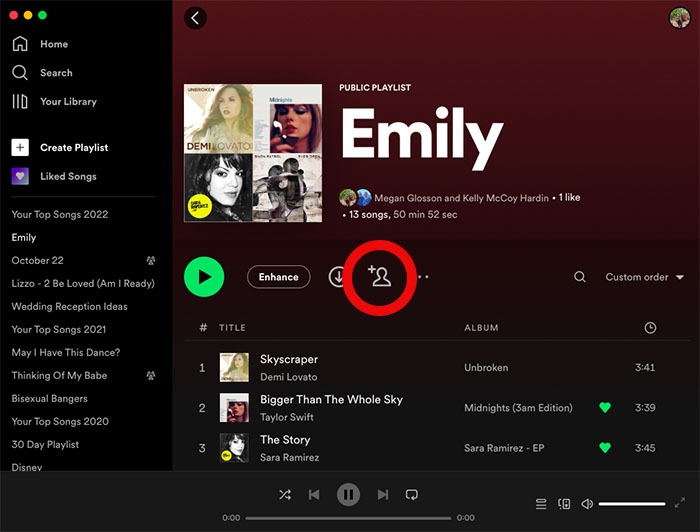Screen dimensions: 700x532
Task: Open the user profile avatar menu
Action: point(679,18)
